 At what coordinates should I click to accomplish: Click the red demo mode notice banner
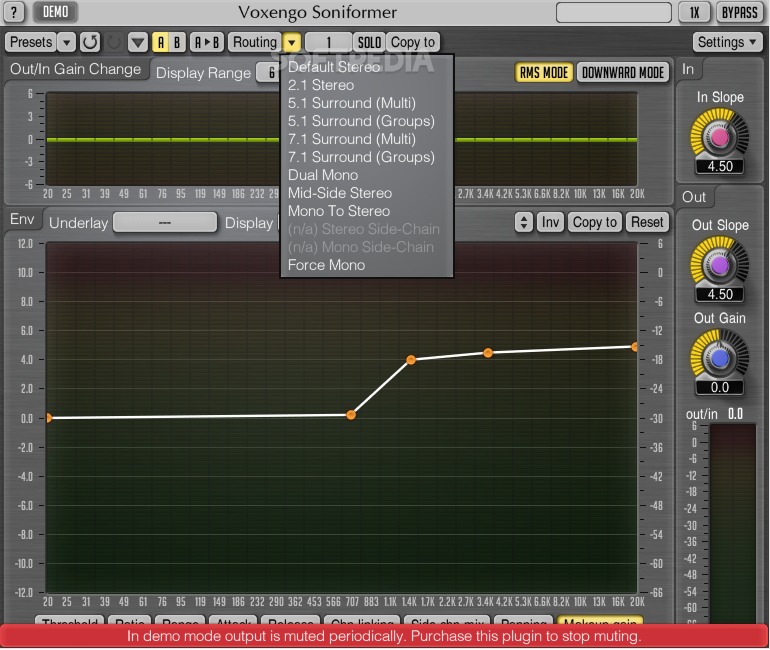384,636
